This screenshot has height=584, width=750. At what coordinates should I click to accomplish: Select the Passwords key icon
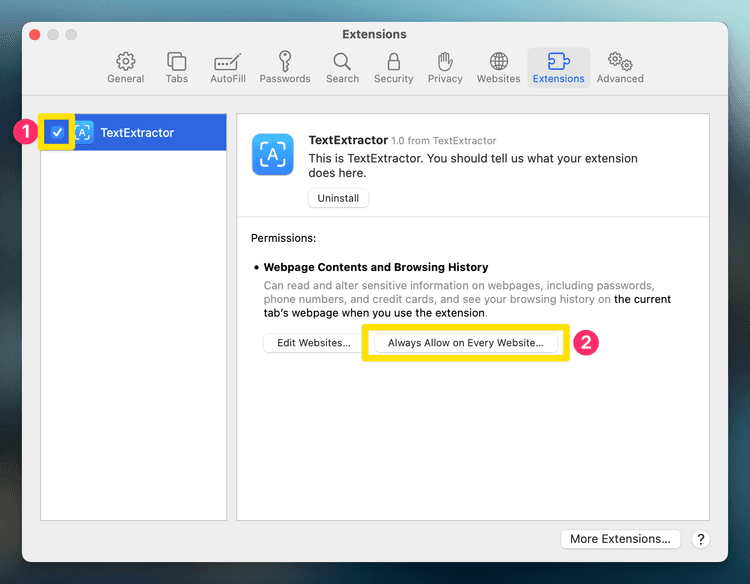285,62
